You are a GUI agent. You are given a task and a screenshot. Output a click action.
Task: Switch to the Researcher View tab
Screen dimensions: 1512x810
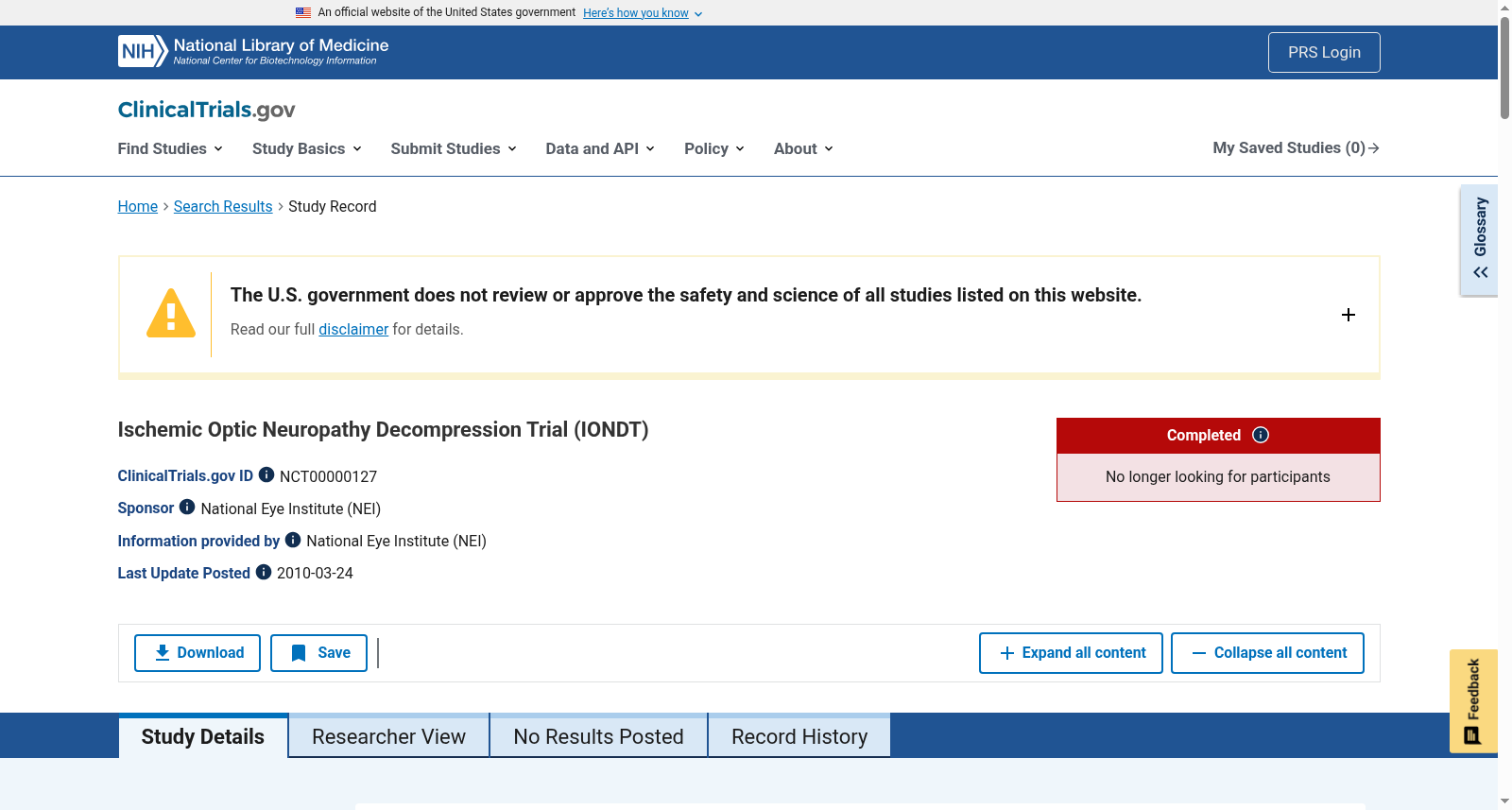(x=389, y=736)
